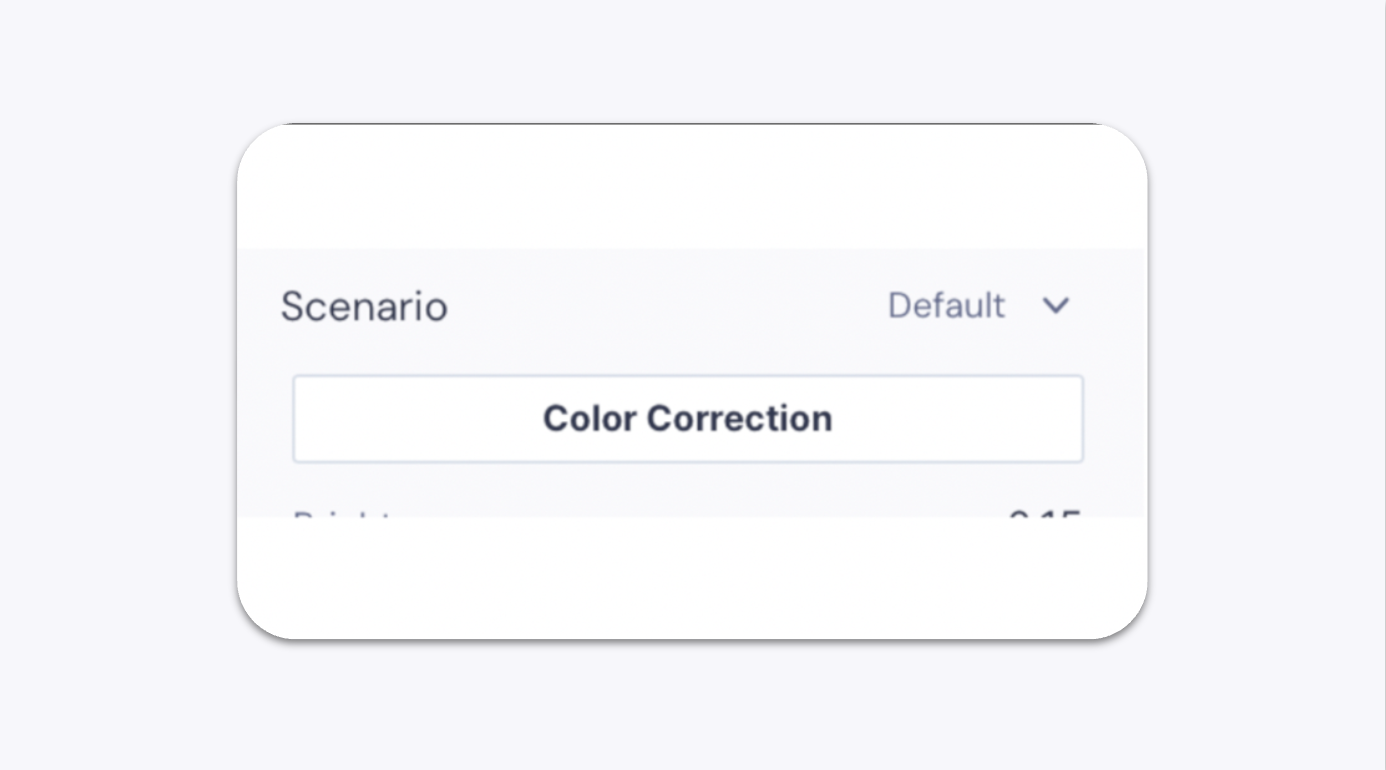Click empty space between Scenario and Default
Viewport: 1386px width, 770px height.
[667, 306]
